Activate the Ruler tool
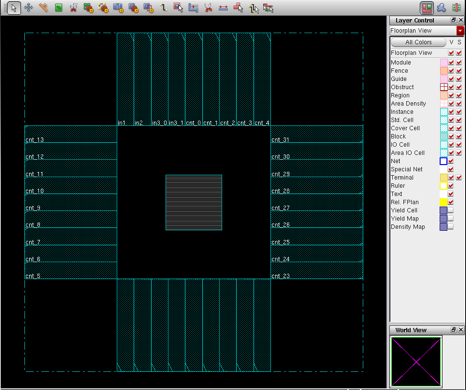 tap(43, 7)
